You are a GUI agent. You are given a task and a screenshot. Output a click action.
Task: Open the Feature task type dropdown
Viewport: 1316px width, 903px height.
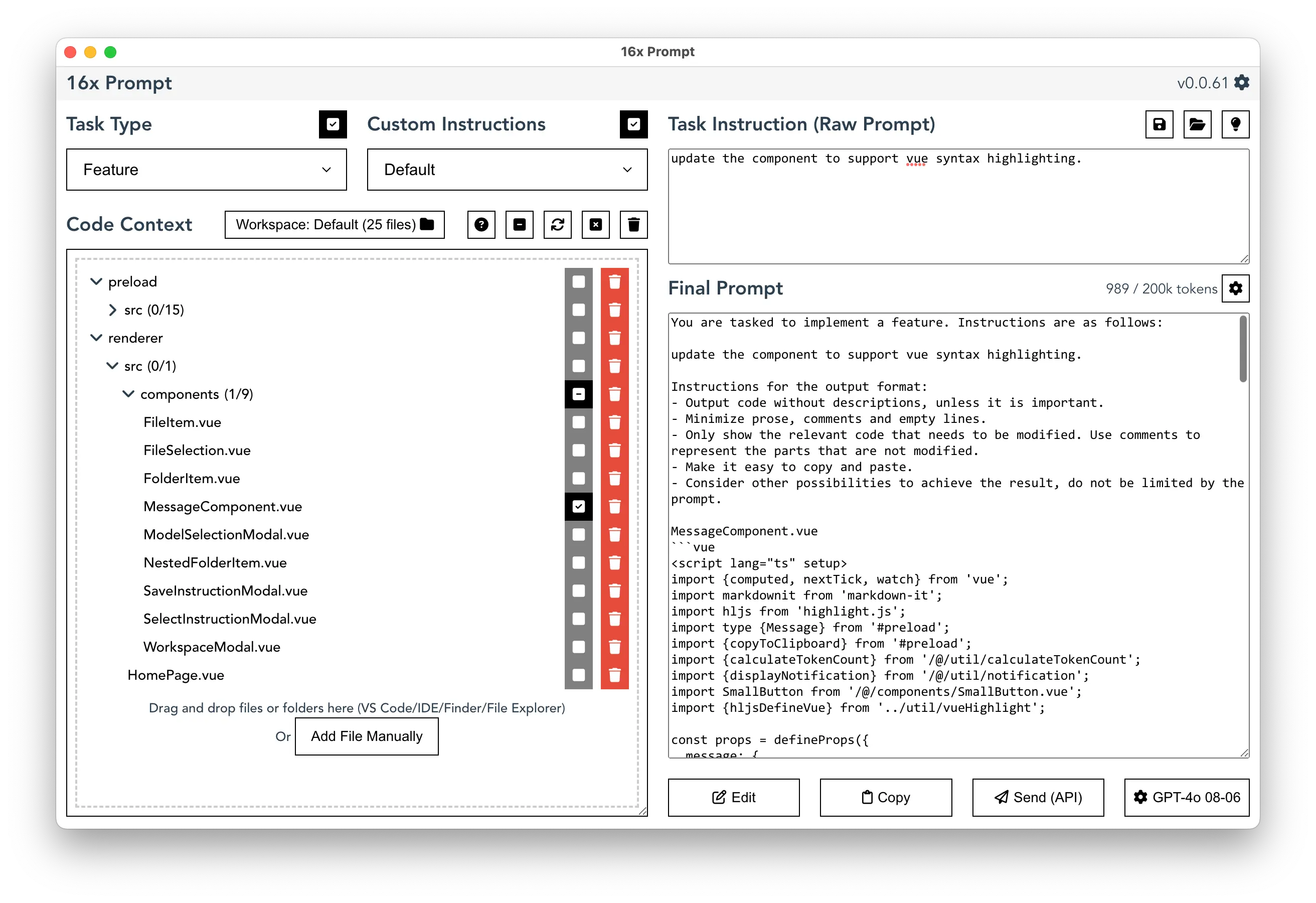[x=204, y=169]
